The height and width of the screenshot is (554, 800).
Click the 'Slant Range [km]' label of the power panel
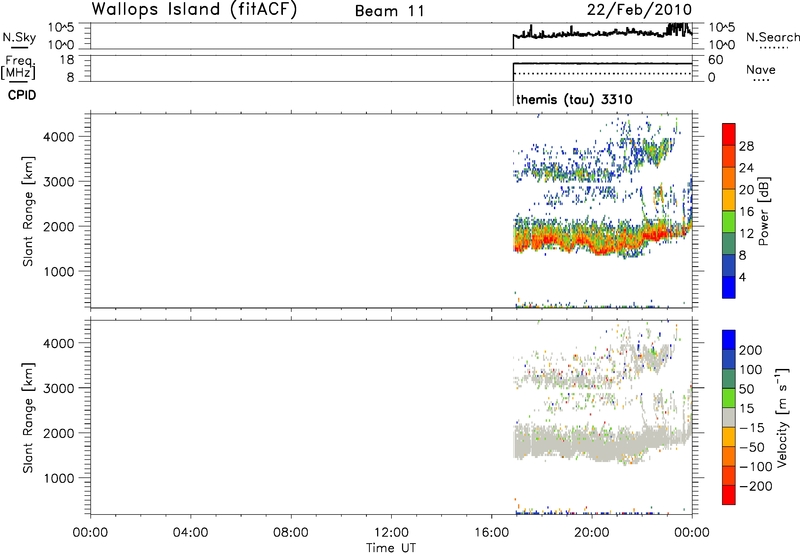pos(28,211)
